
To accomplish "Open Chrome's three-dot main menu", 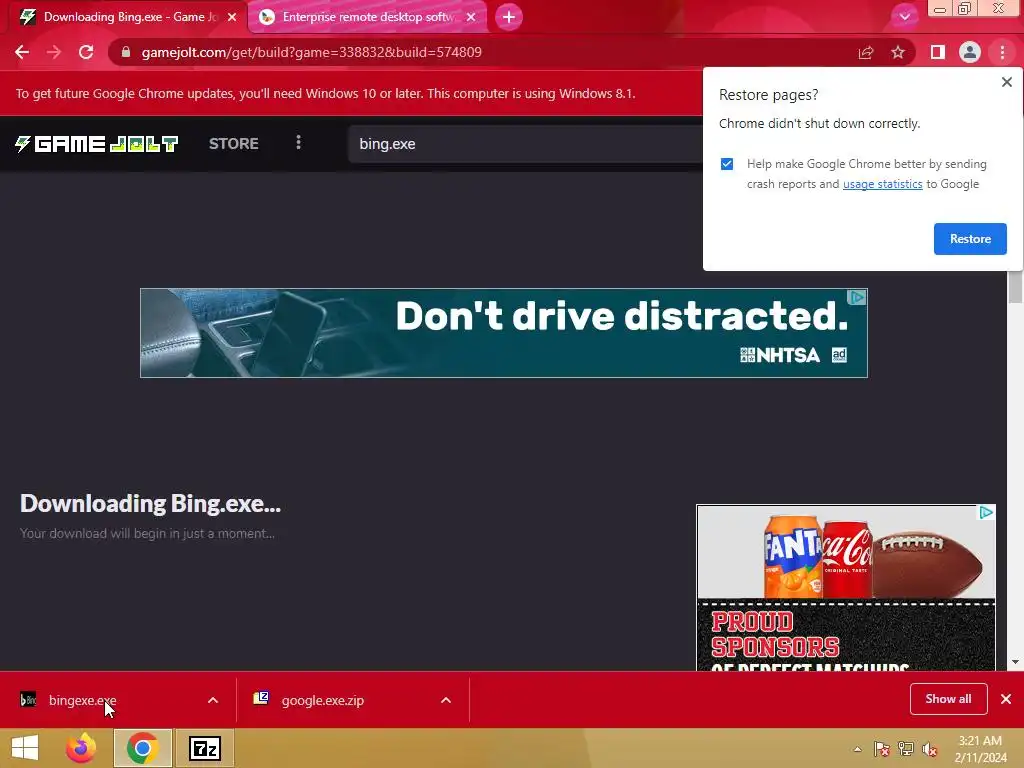I will 1002,52.
